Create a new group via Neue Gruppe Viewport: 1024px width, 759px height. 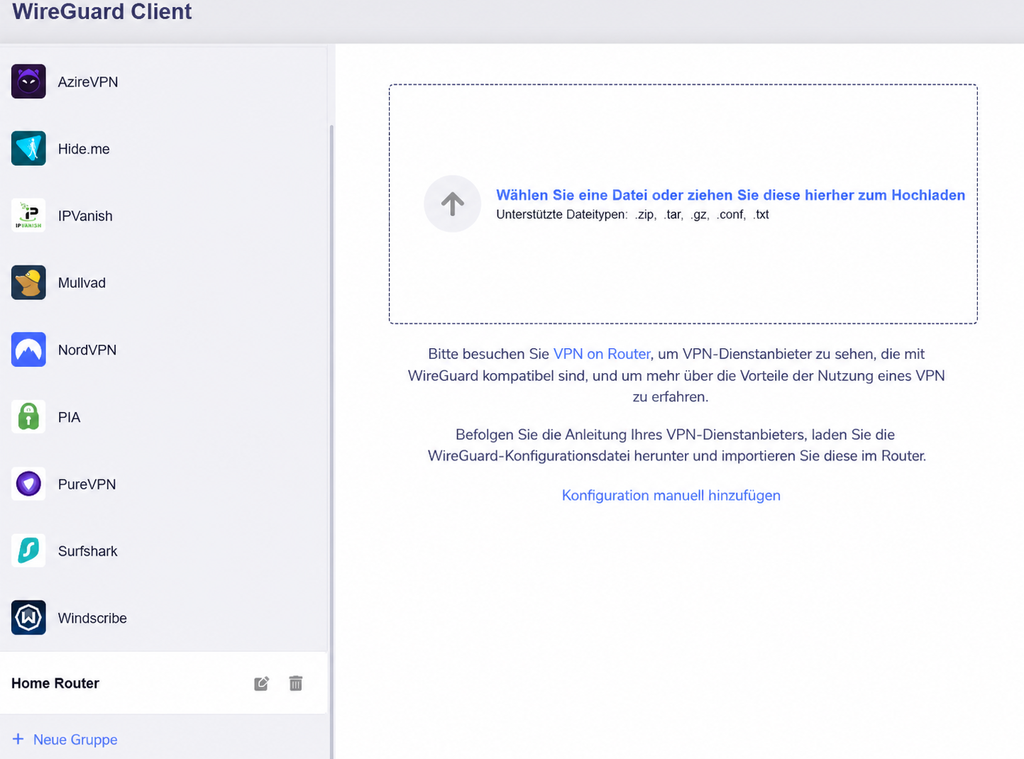75,739
